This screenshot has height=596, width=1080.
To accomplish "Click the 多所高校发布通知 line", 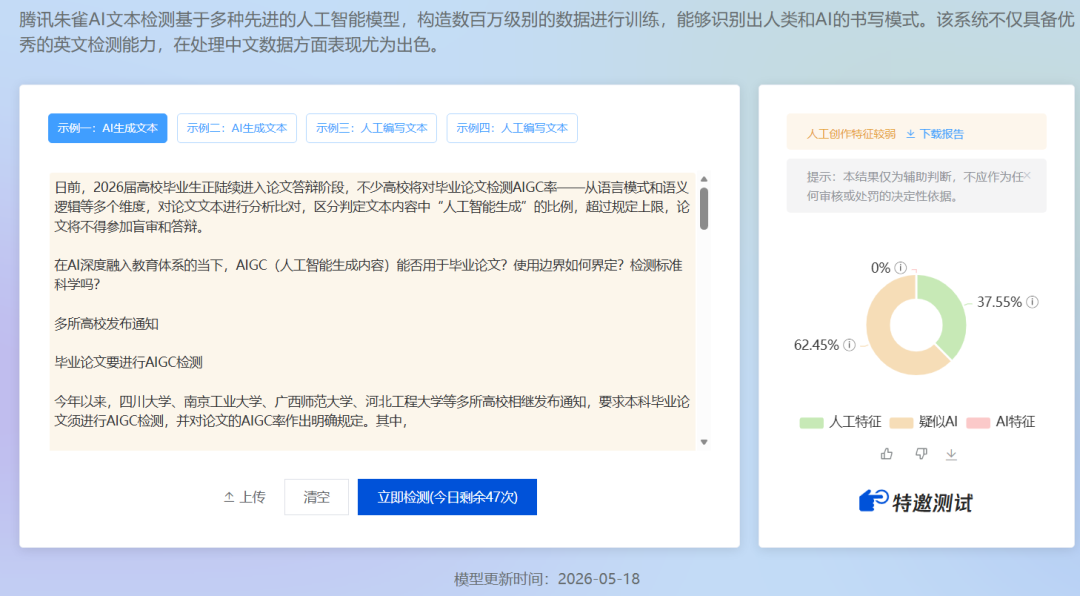I will click(107, 324).
